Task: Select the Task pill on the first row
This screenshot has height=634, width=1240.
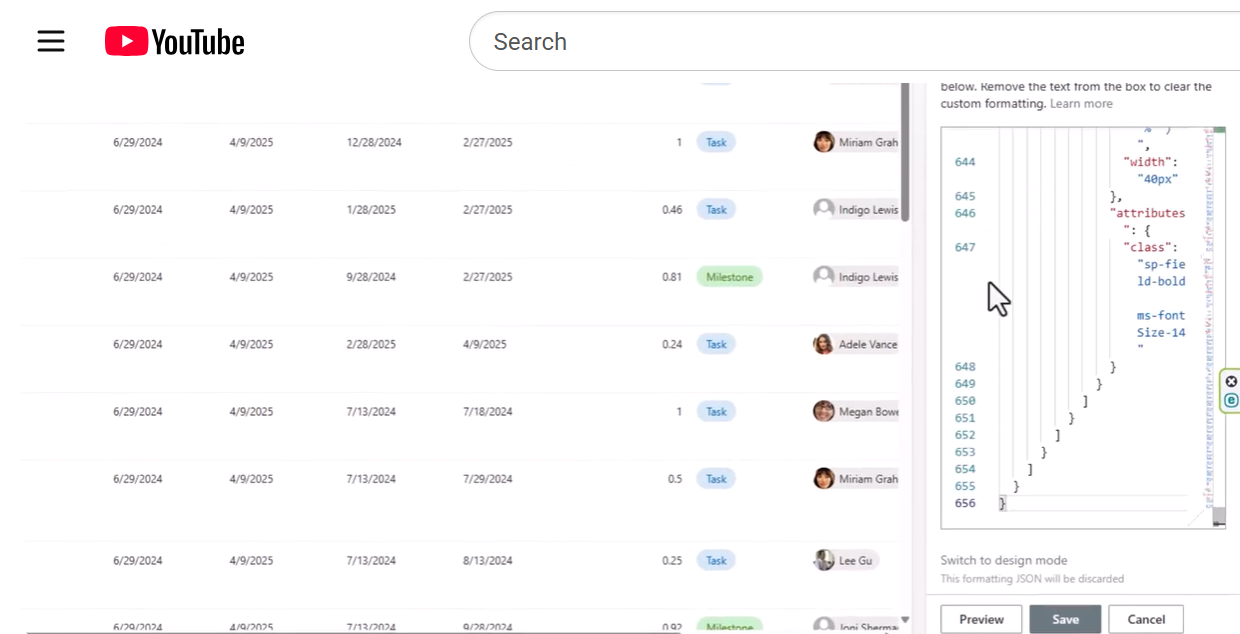Action: tap(716, 142)
